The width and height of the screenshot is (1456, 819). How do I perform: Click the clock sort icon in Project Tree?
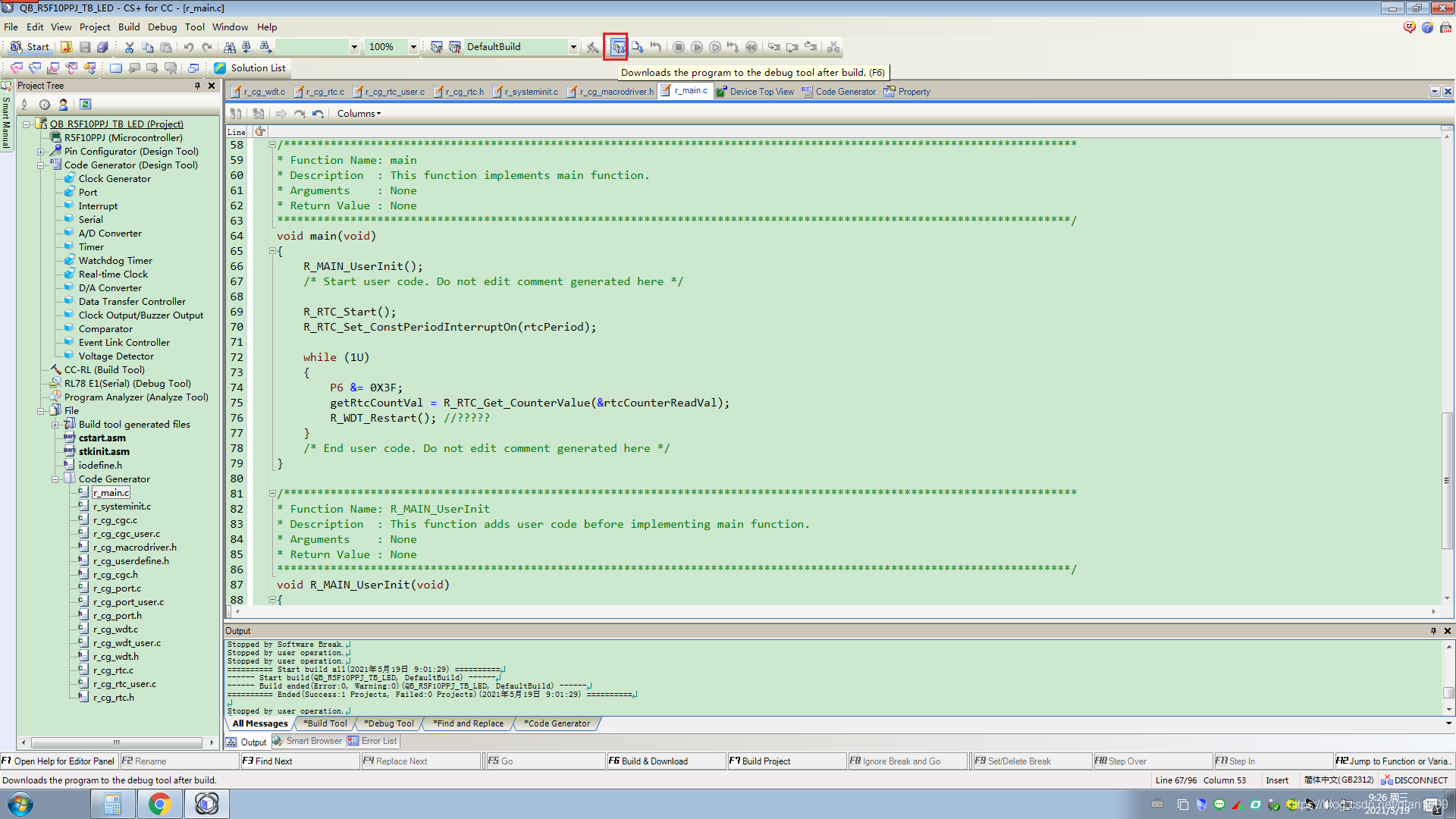pyautogui.click(x=45, y=105)
